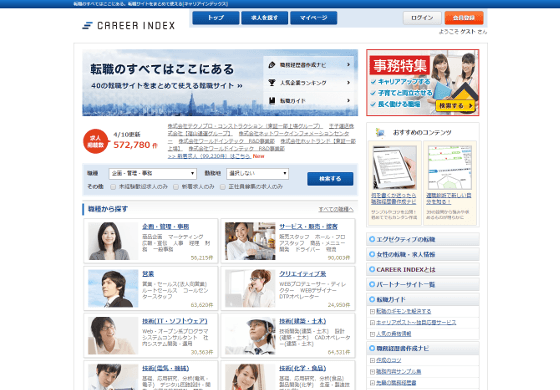560x390 pixels.
Task: Click the circle icon beside sidebar 転職ガイド
Action: [x=372, y=299]
